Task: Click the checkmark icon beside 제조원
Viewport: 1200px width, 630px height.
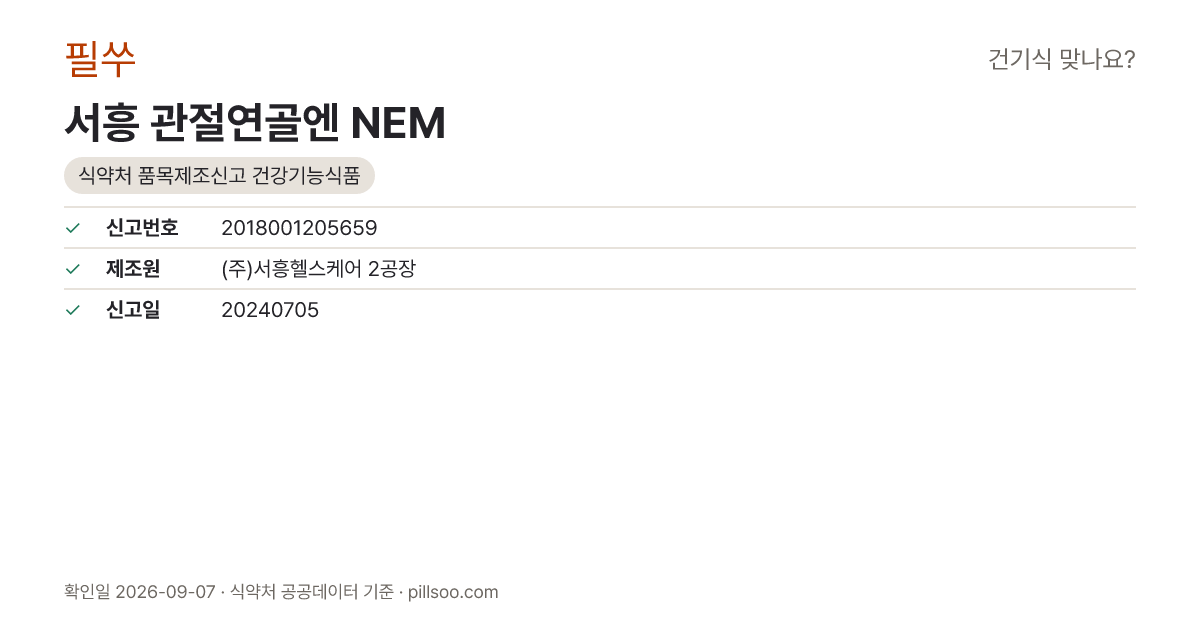Action: pos(72,269)
